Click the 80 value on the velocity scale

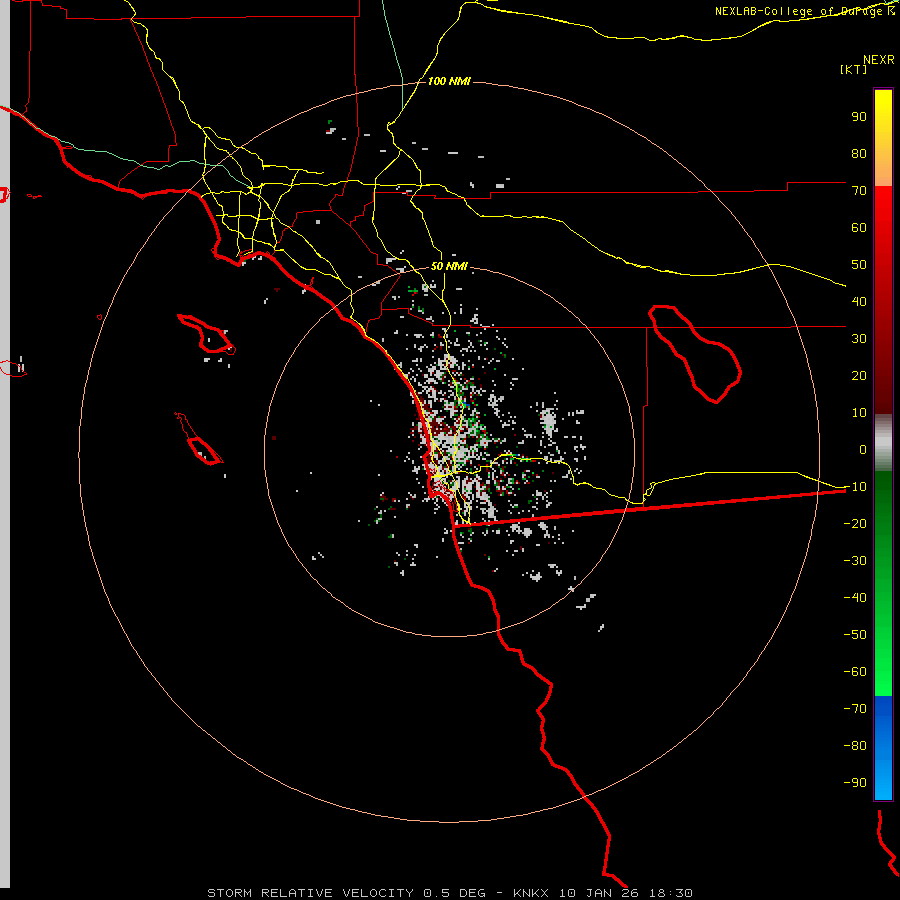pyautogui.click(x=859, y=154)
